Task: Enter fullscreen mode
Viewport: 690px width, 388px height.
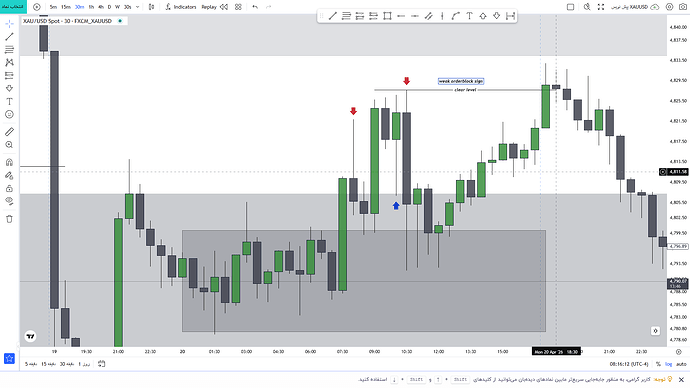Action: (601, 7)
